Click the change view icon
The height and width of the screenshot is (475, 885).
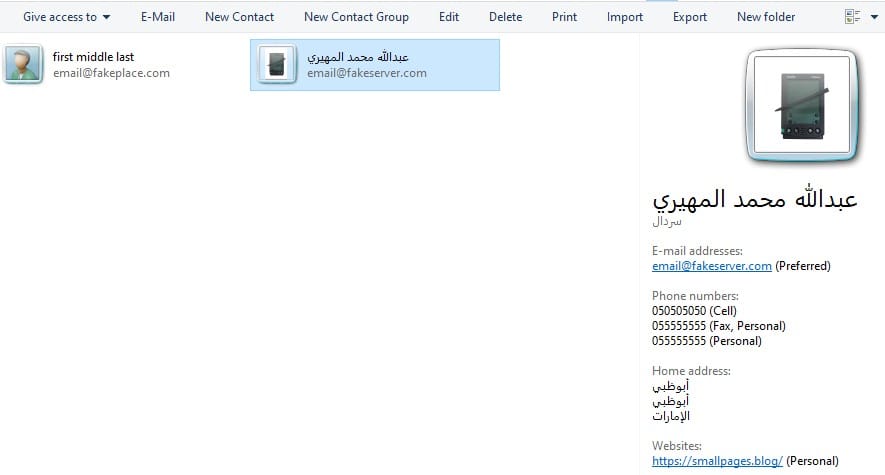tap(852, 17)
